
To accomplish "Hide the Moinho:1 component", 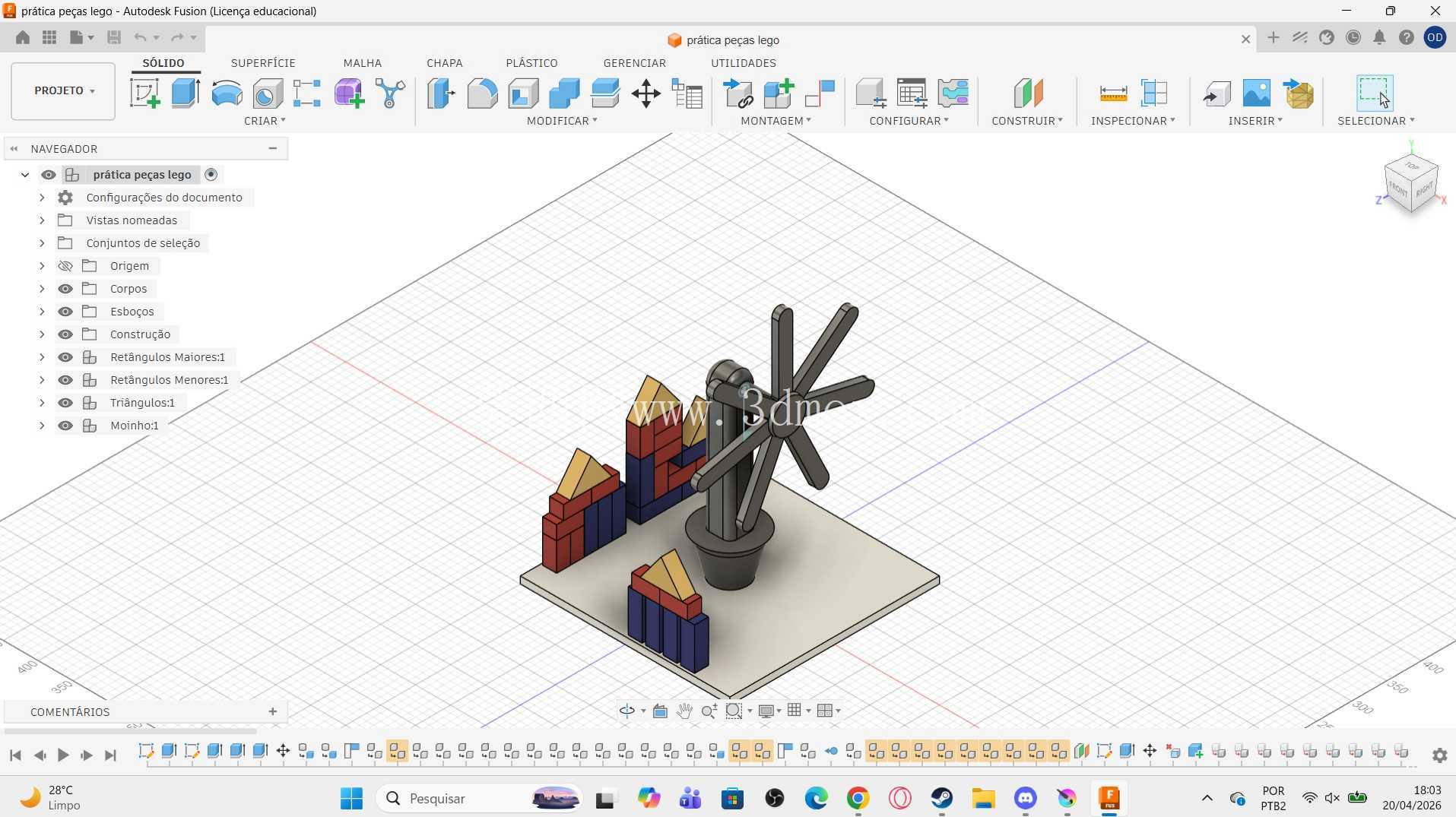I will (65, 426).
